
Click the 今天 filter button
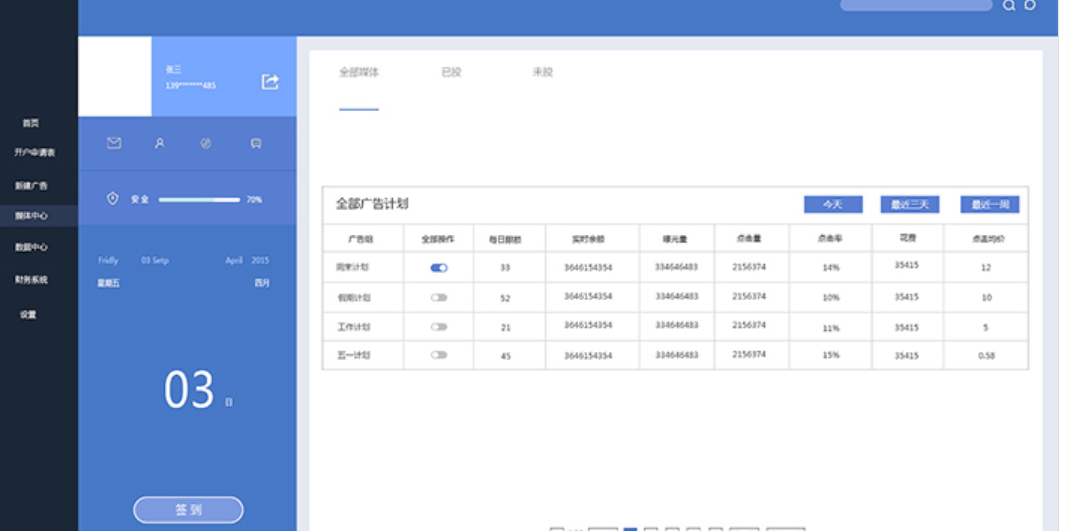click(x=833, y=204)
